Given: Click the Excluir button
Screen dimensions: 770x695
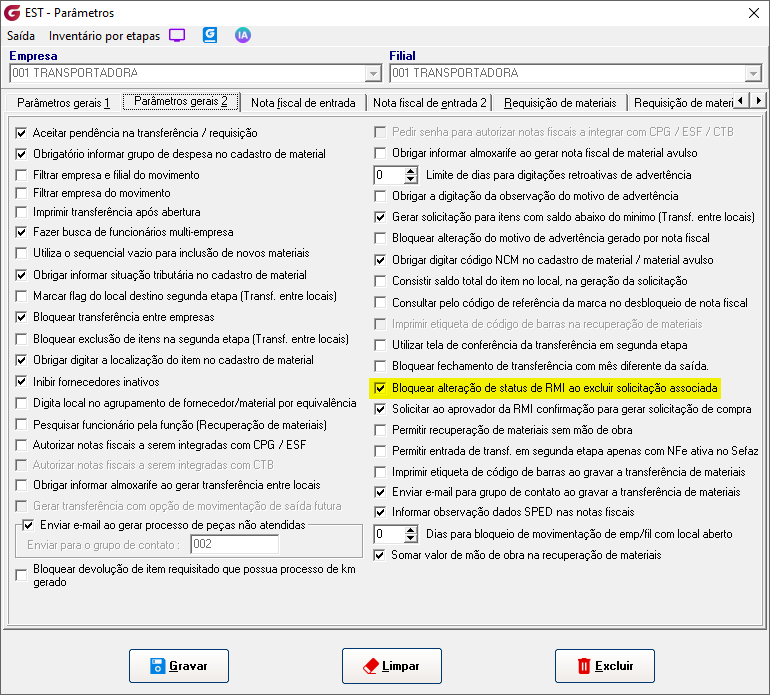Looking at the screenshot, I should coord(605,666).
